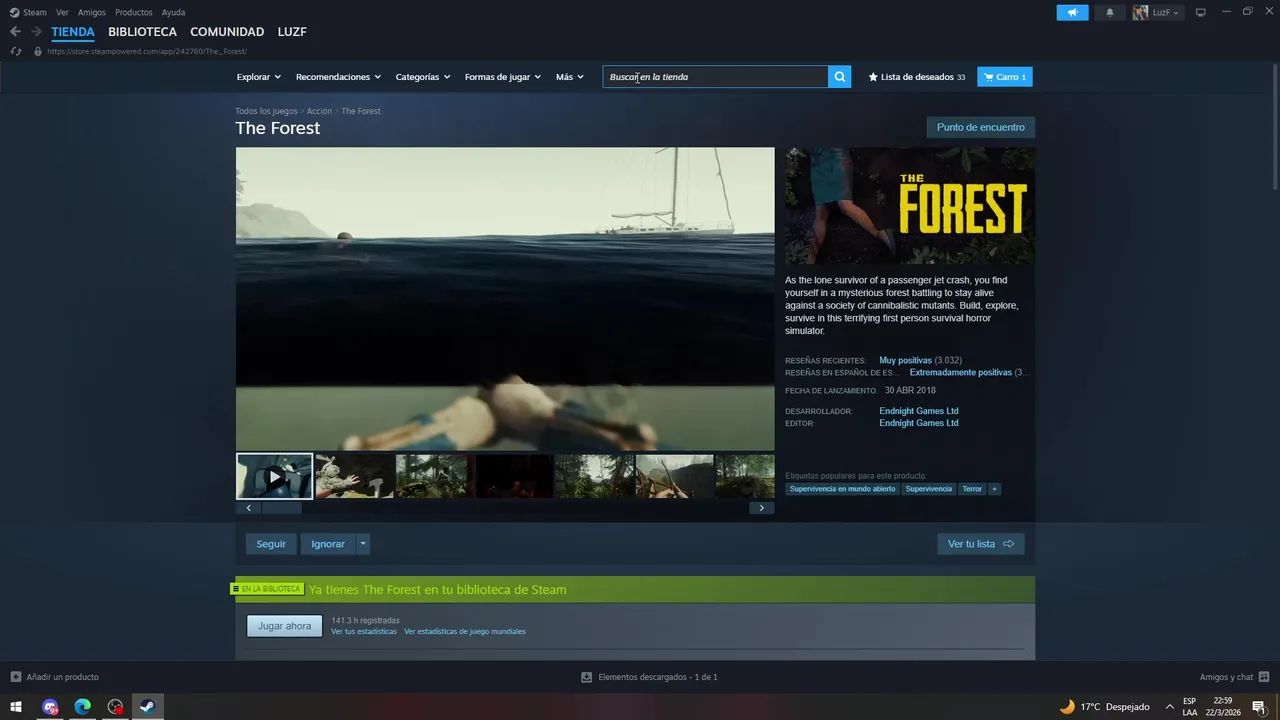Screen dimensions: 1280x720
Task: Open the Productos menu
Action: pyautogui.click(x=133, y=12)
